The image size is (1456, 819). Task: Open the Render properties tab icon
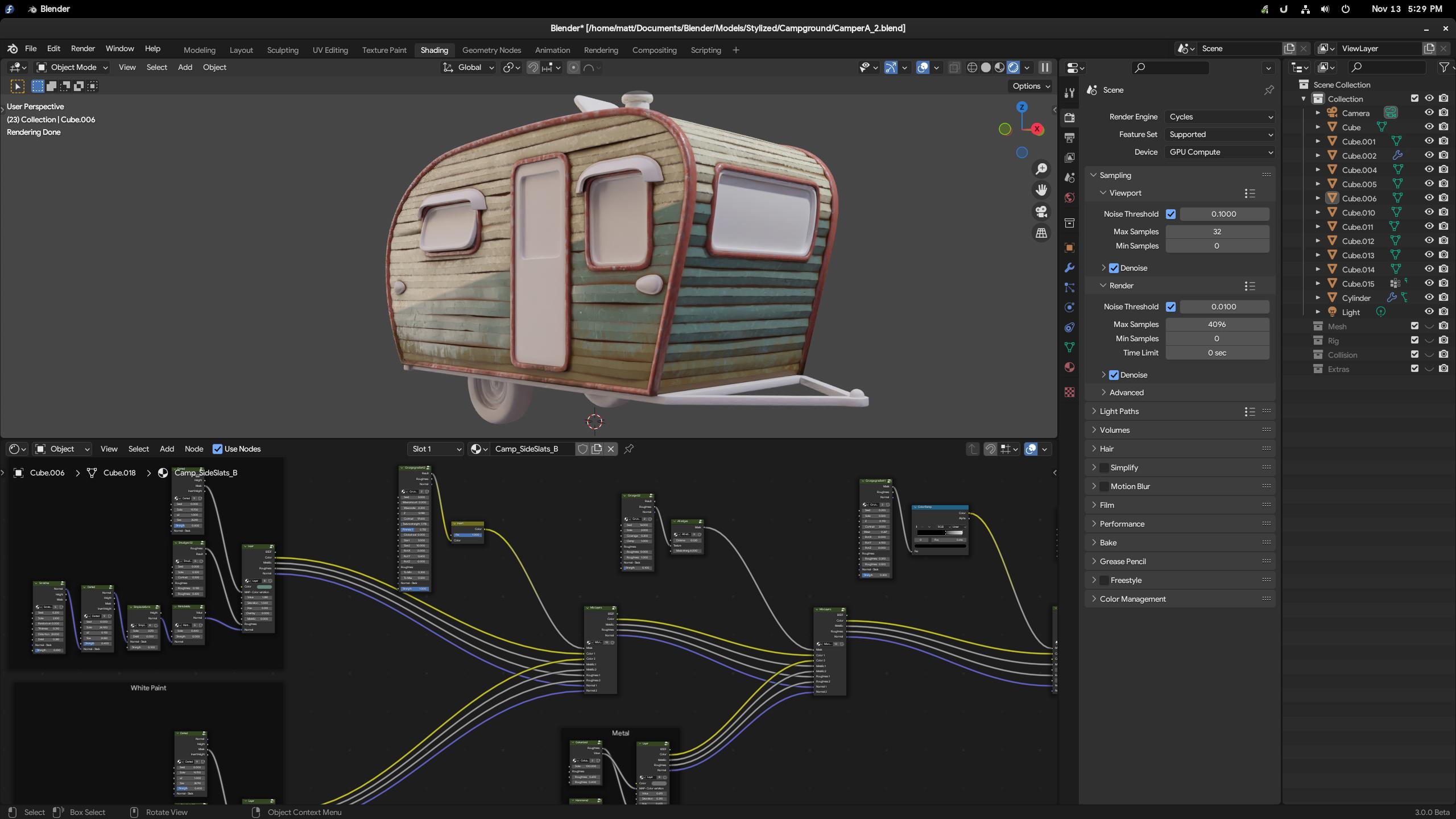tap(1069, 118)
